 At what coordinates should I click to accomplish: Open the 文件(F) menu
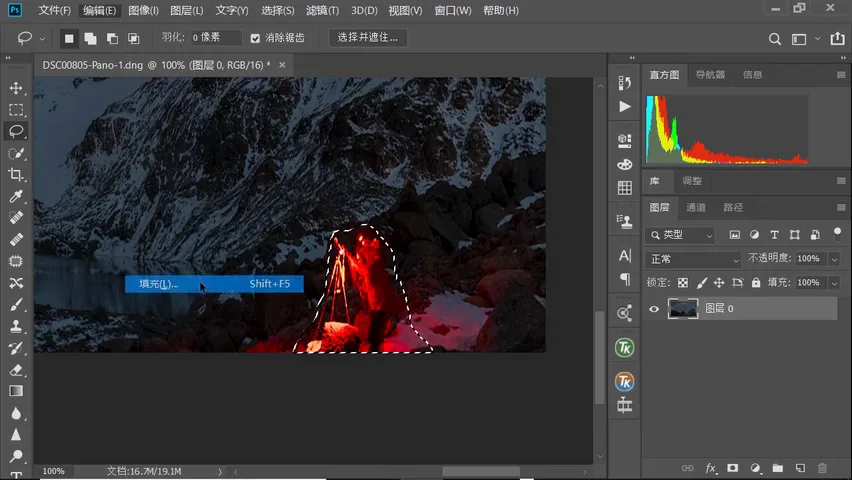(54, 10)
